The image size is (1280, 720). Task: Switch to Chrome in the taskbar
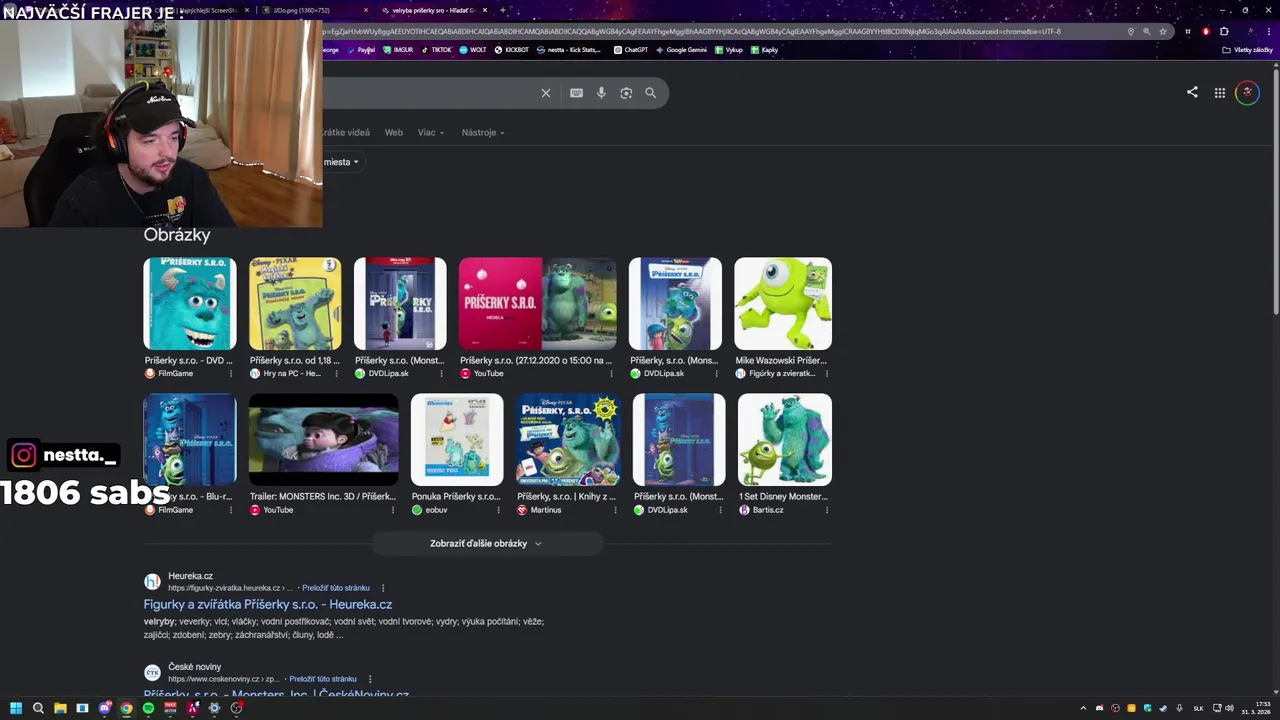tap(126, 708)
